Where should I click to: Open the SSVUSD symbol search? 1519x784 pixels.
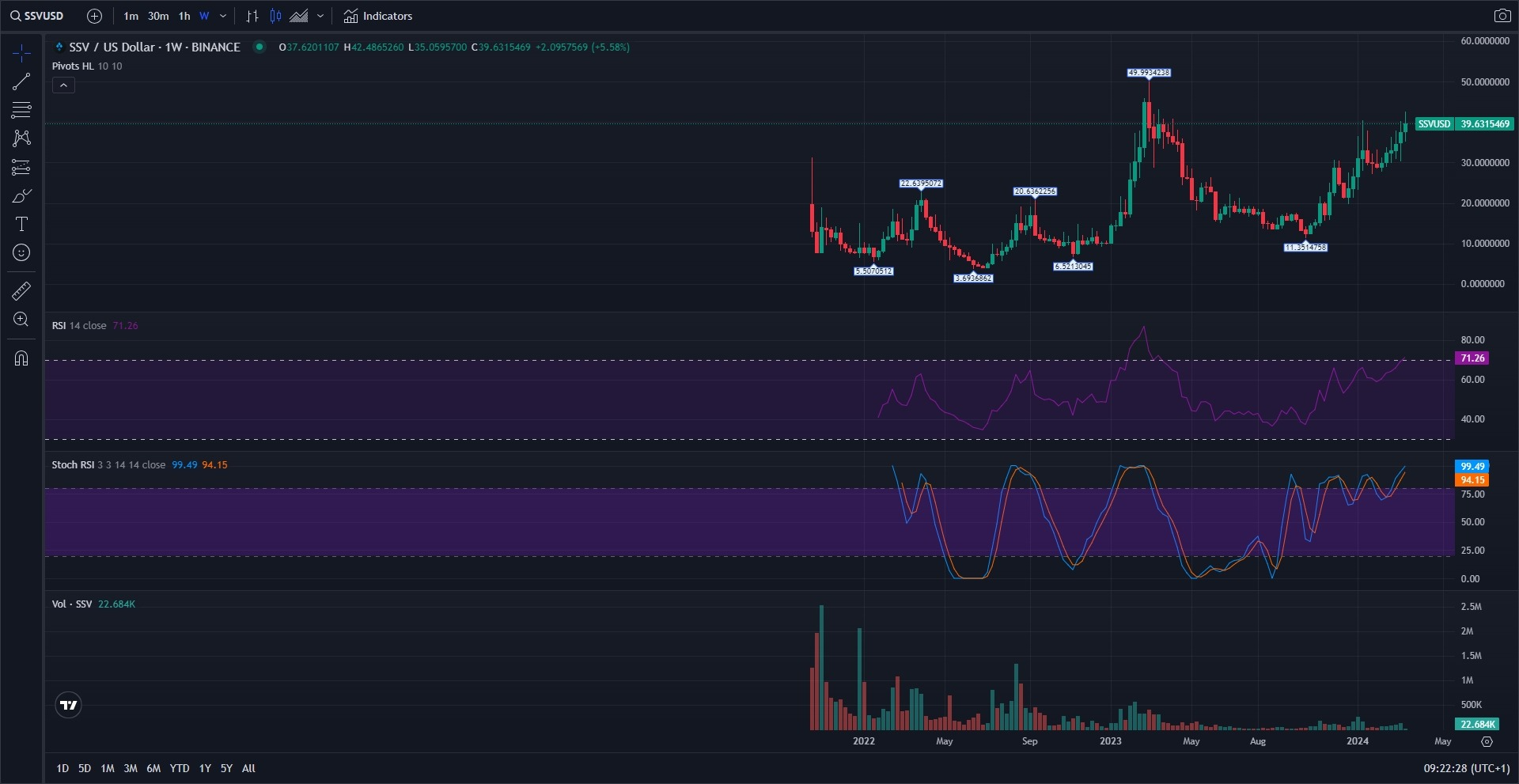[x=37, y=16]
